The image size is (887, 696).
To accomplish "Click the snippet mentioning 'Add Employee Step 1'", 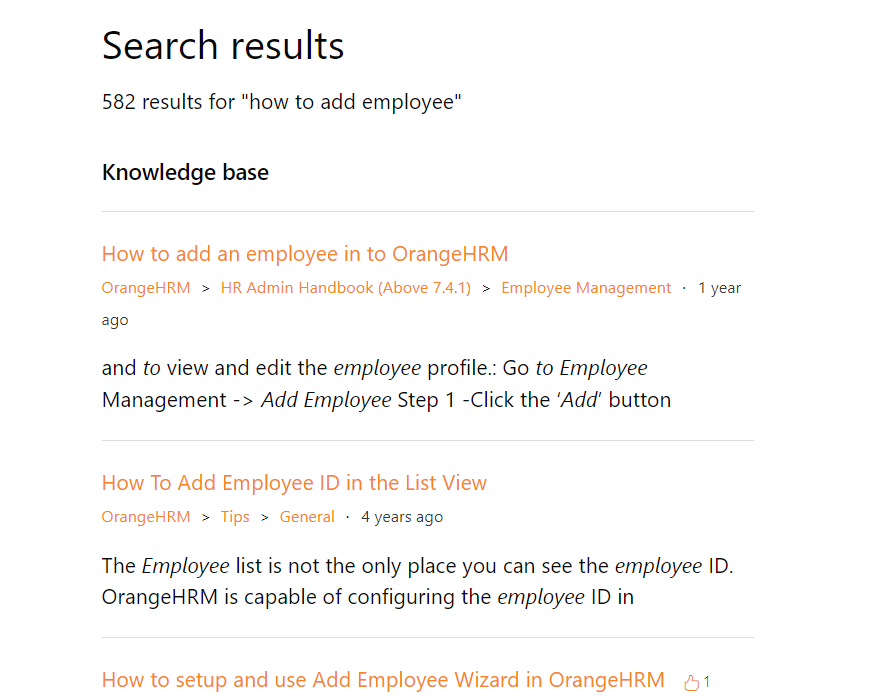I will pyautogui.click(x=386, y=384).
